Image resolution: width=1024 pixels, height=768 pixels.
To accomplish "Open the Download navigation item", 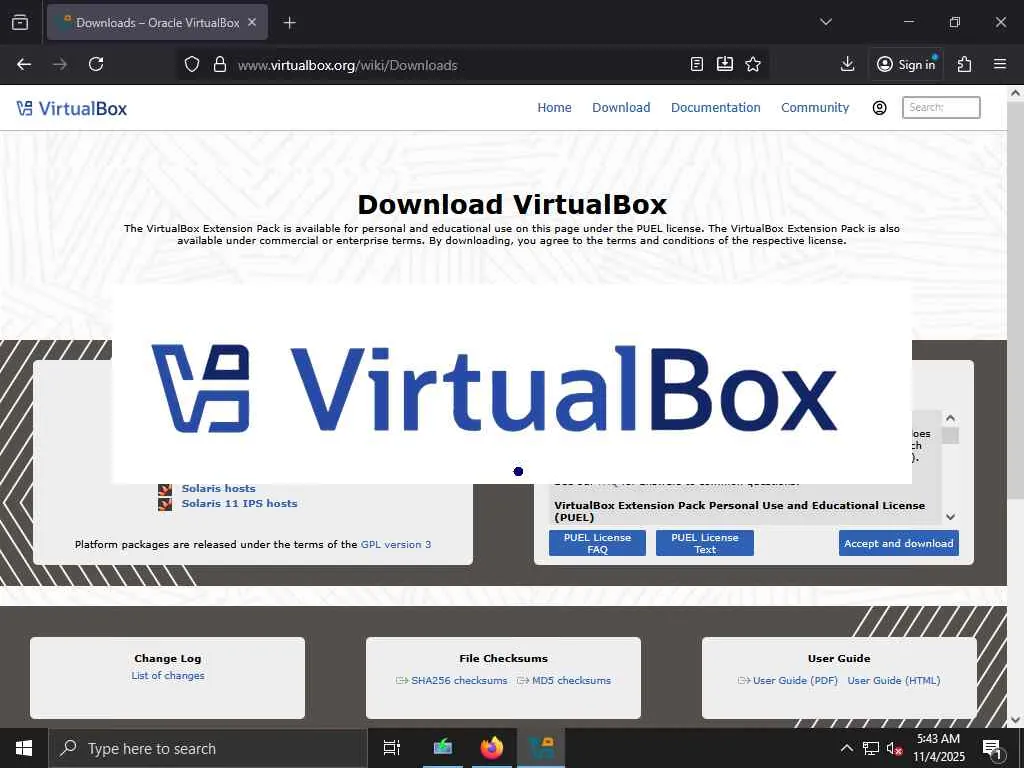I will point(621,108).
